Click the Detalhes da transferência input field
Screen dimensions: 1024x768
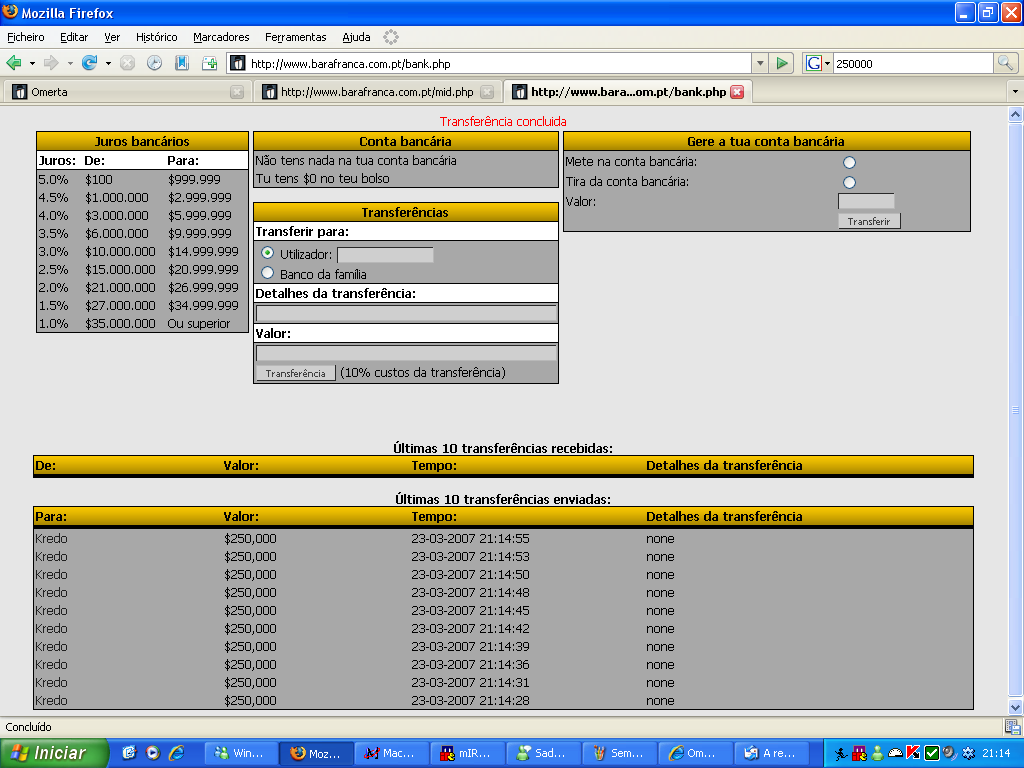click(406, 314)
